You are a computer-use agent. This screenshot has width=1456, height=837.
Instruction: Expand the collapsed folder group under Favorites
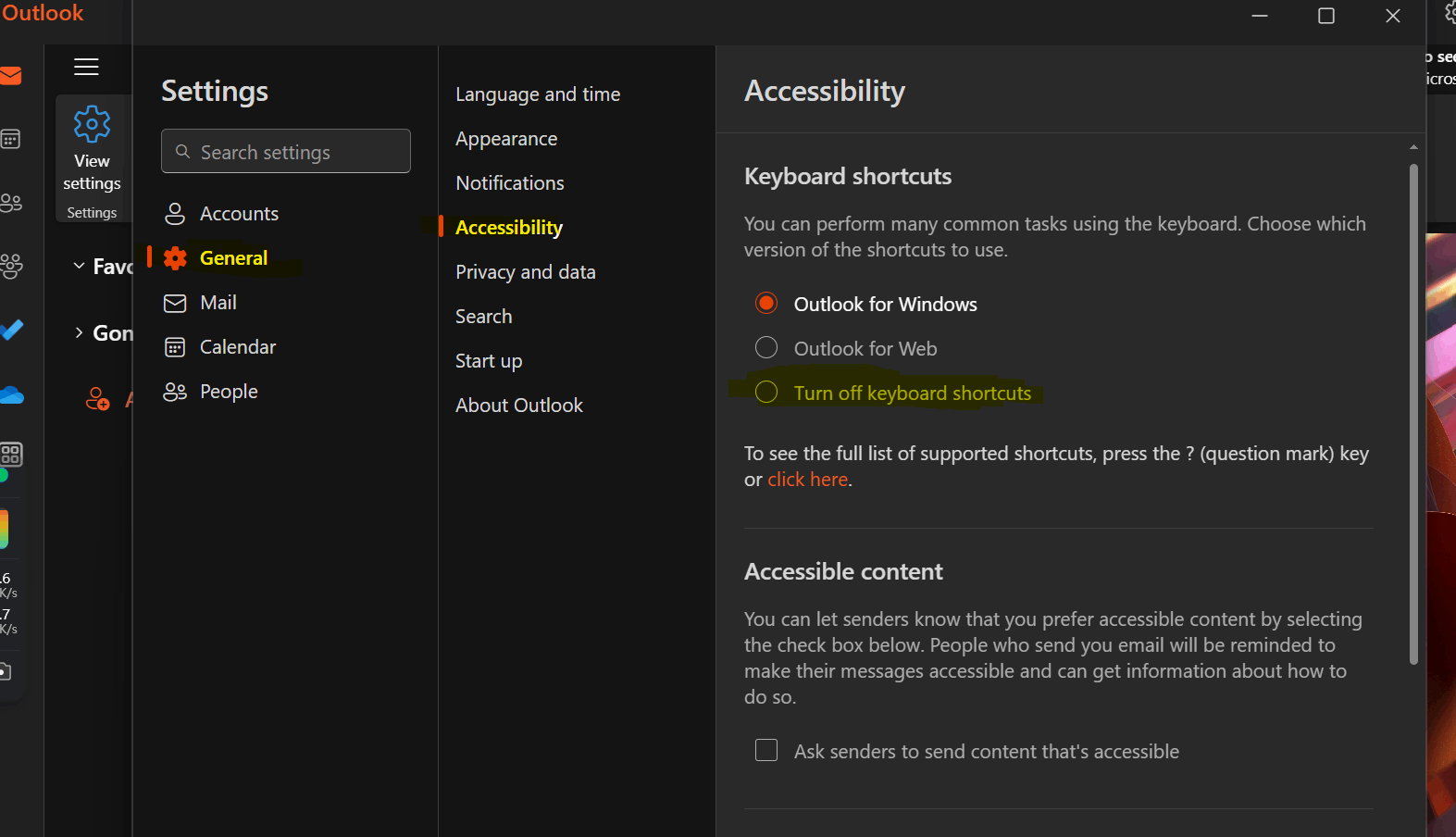pyautogui.click(x=79, y=333)
